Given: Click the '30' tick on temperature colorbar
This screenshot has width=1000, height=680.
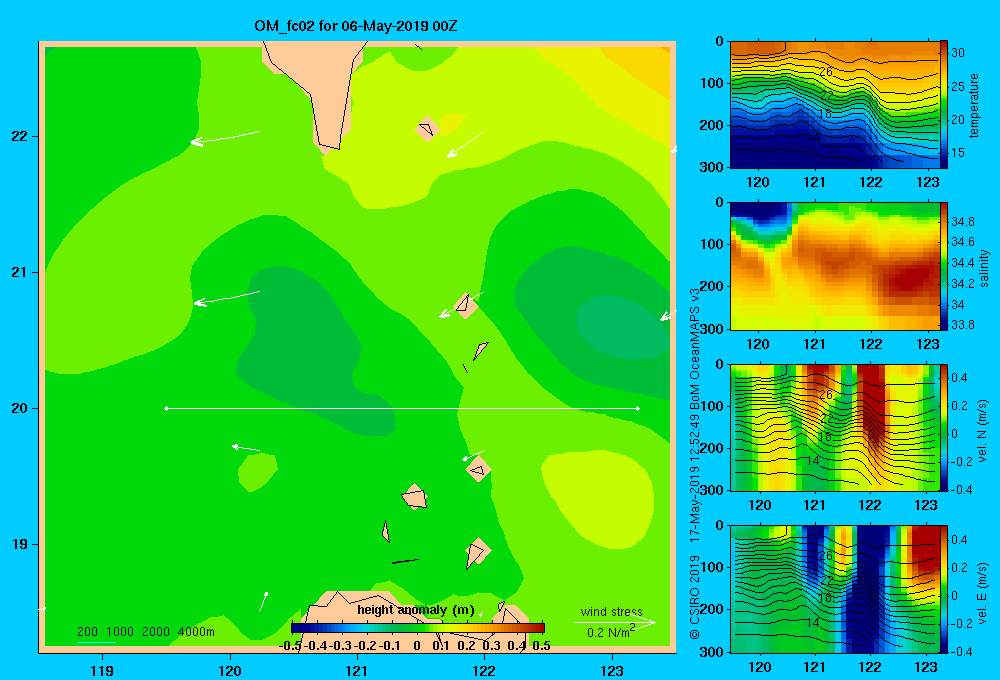Looking at the screenshot, I should (x=958, y=53).
